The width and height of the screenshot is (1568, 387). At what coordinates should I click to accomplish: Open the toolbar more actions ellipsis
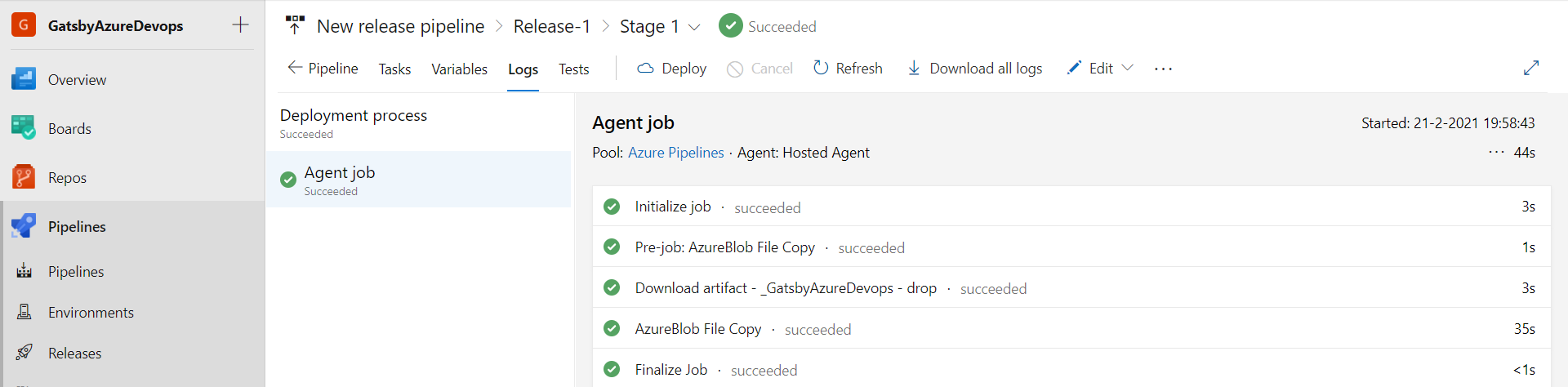click(x=1163, y=69)
